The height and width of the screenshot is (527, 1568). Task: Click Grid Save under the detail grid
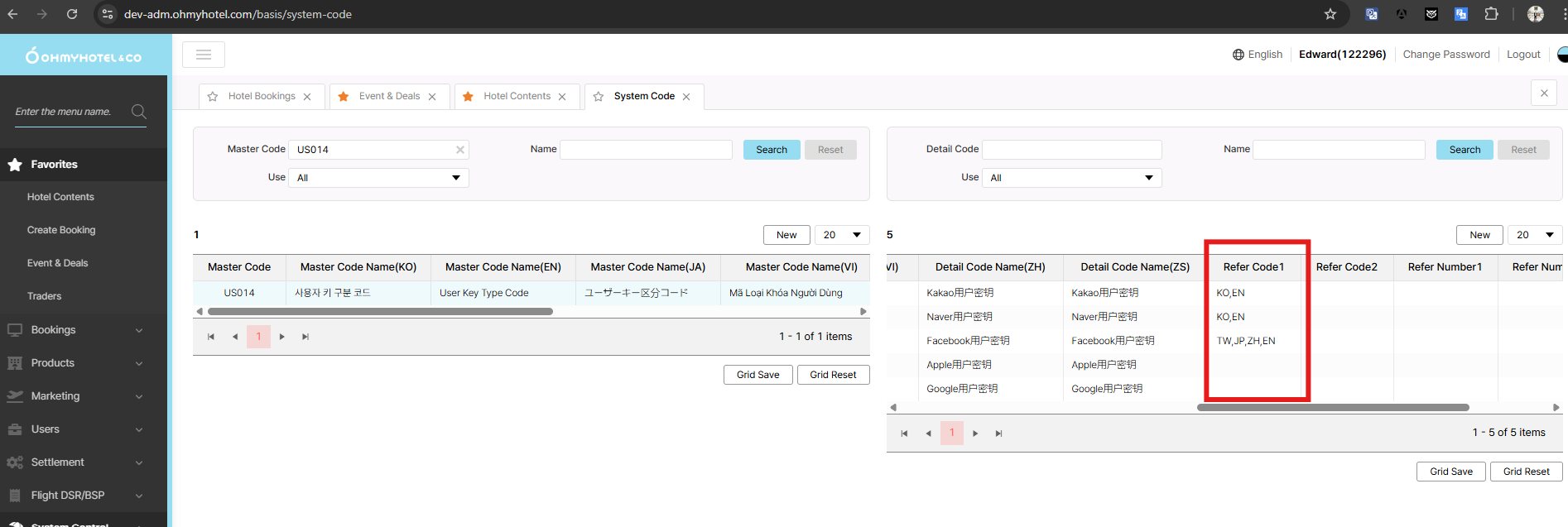(x=1450, y=472)
